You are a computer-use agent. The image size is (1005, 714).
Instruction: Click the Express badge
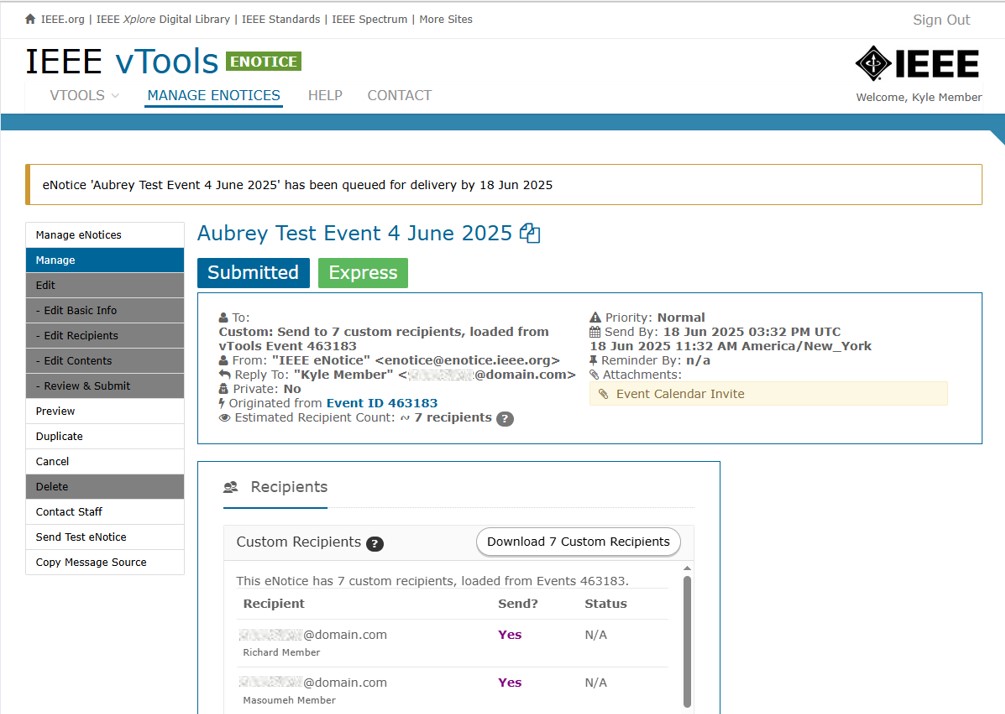[363, 273]
